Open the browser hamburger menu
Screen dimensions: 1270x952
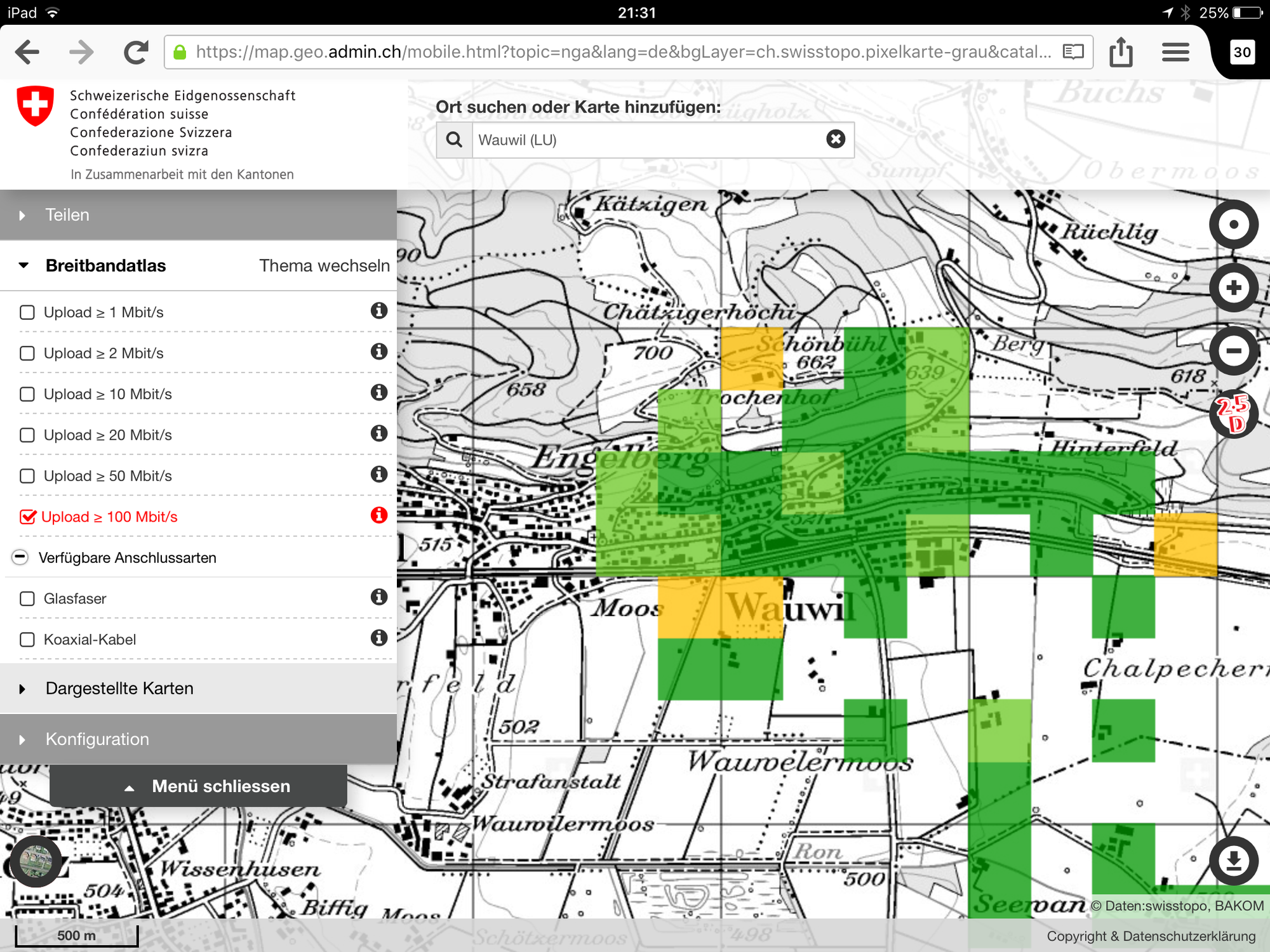tap(1175, 52)
